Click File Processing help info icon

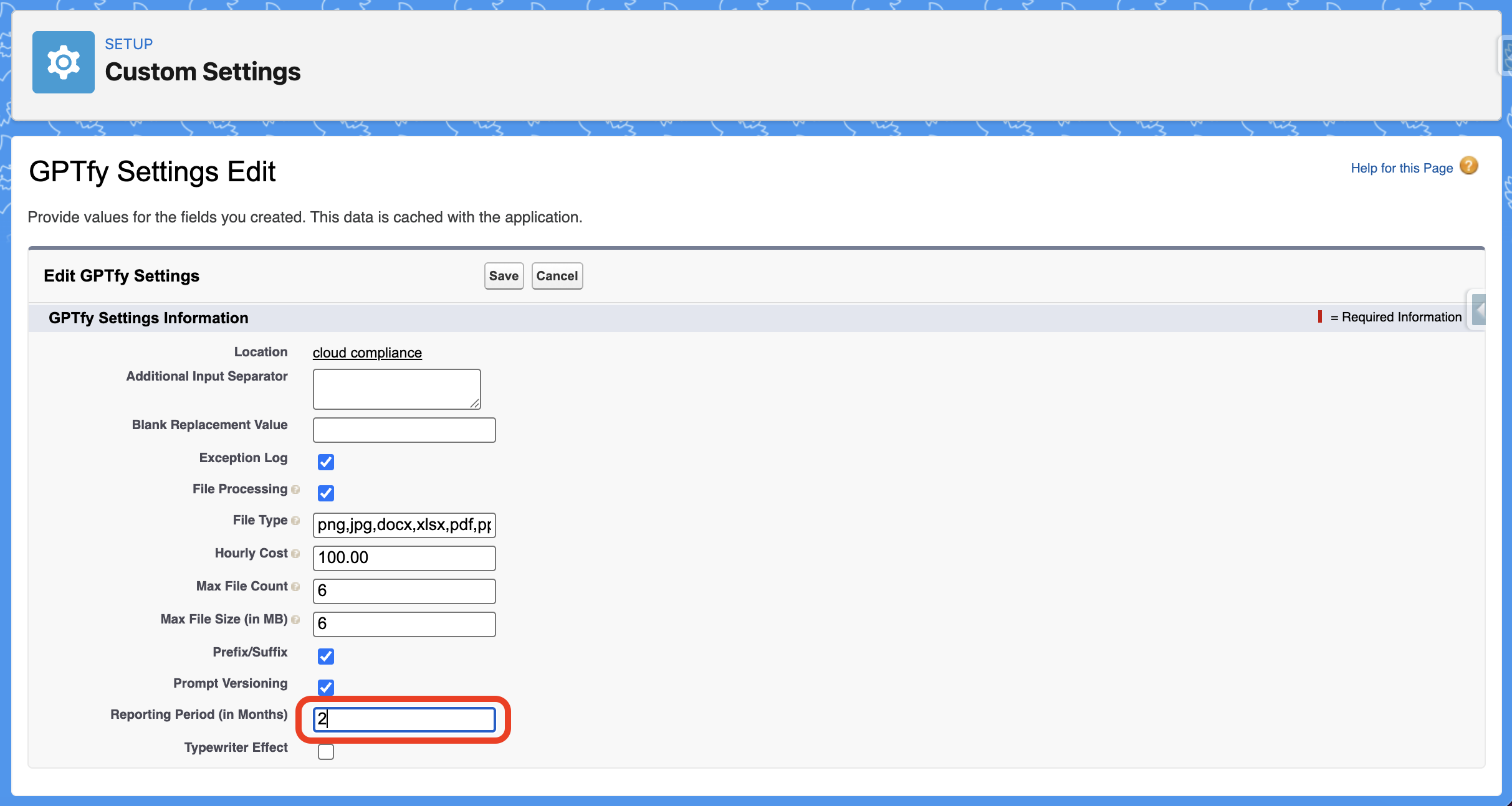point(295,490)
